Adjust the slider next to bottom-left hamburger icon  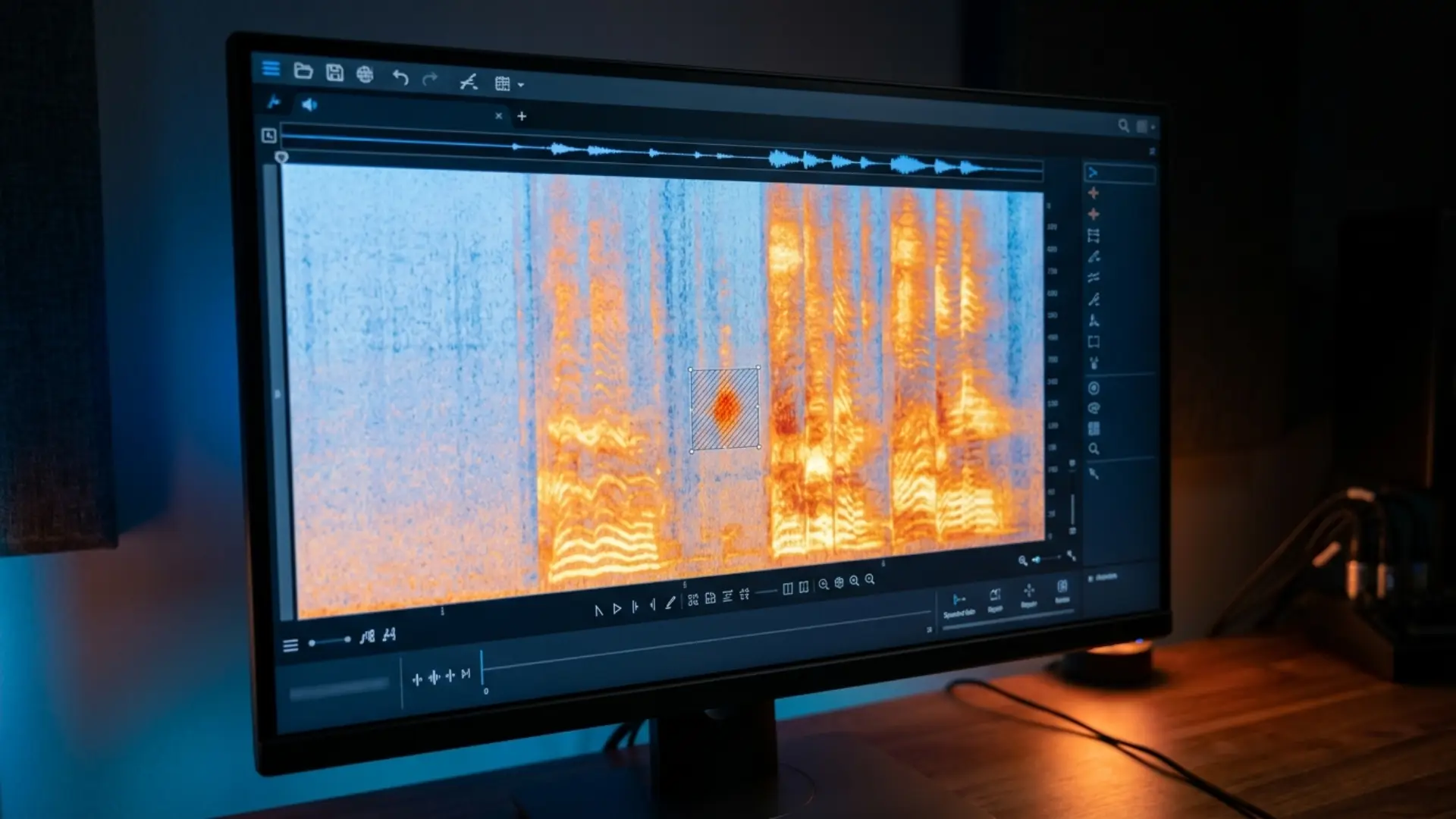[x=330, y=642]
